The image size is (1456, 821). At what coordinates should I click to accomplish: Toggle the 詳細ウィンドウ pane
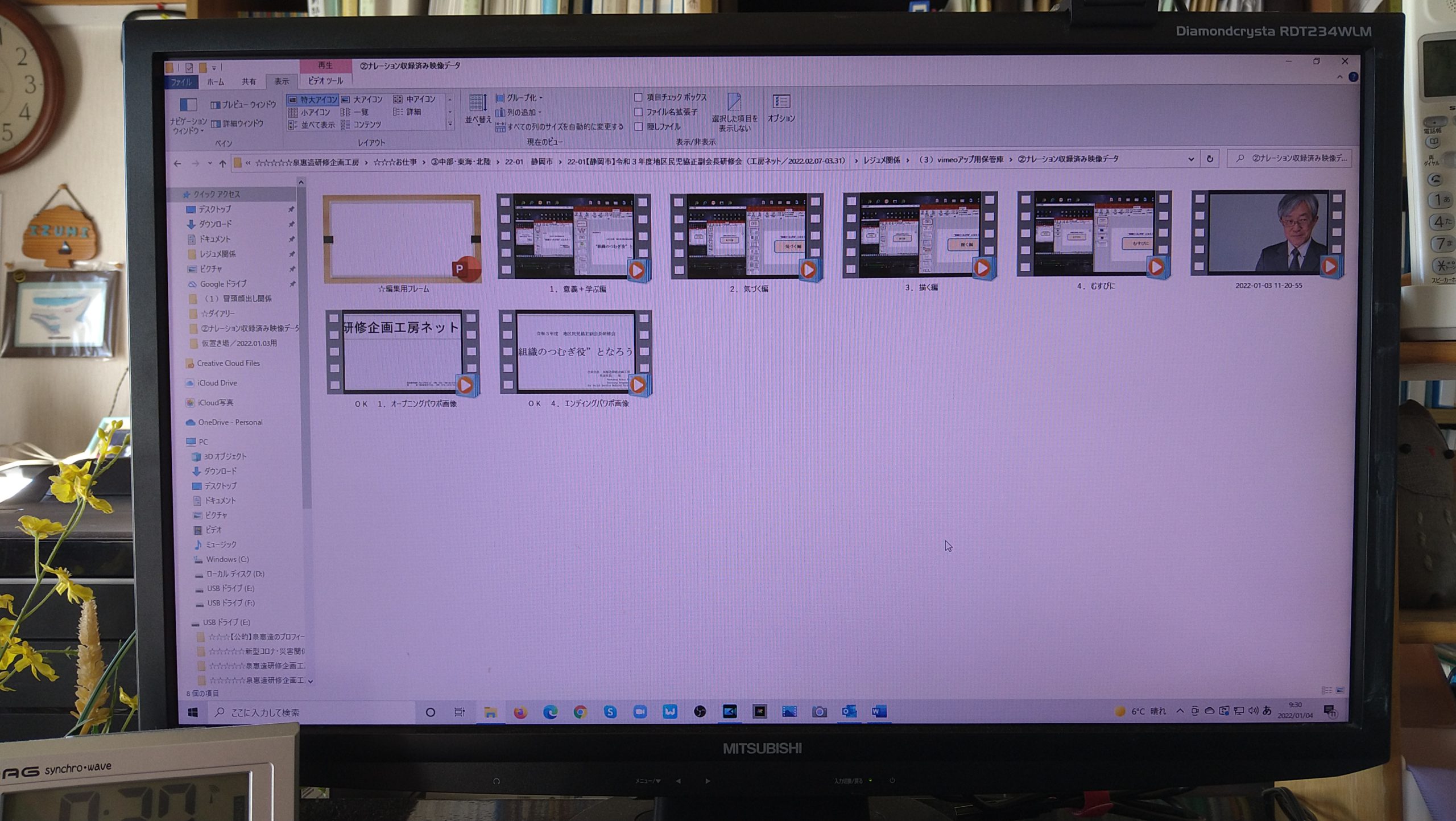(237, 123)
